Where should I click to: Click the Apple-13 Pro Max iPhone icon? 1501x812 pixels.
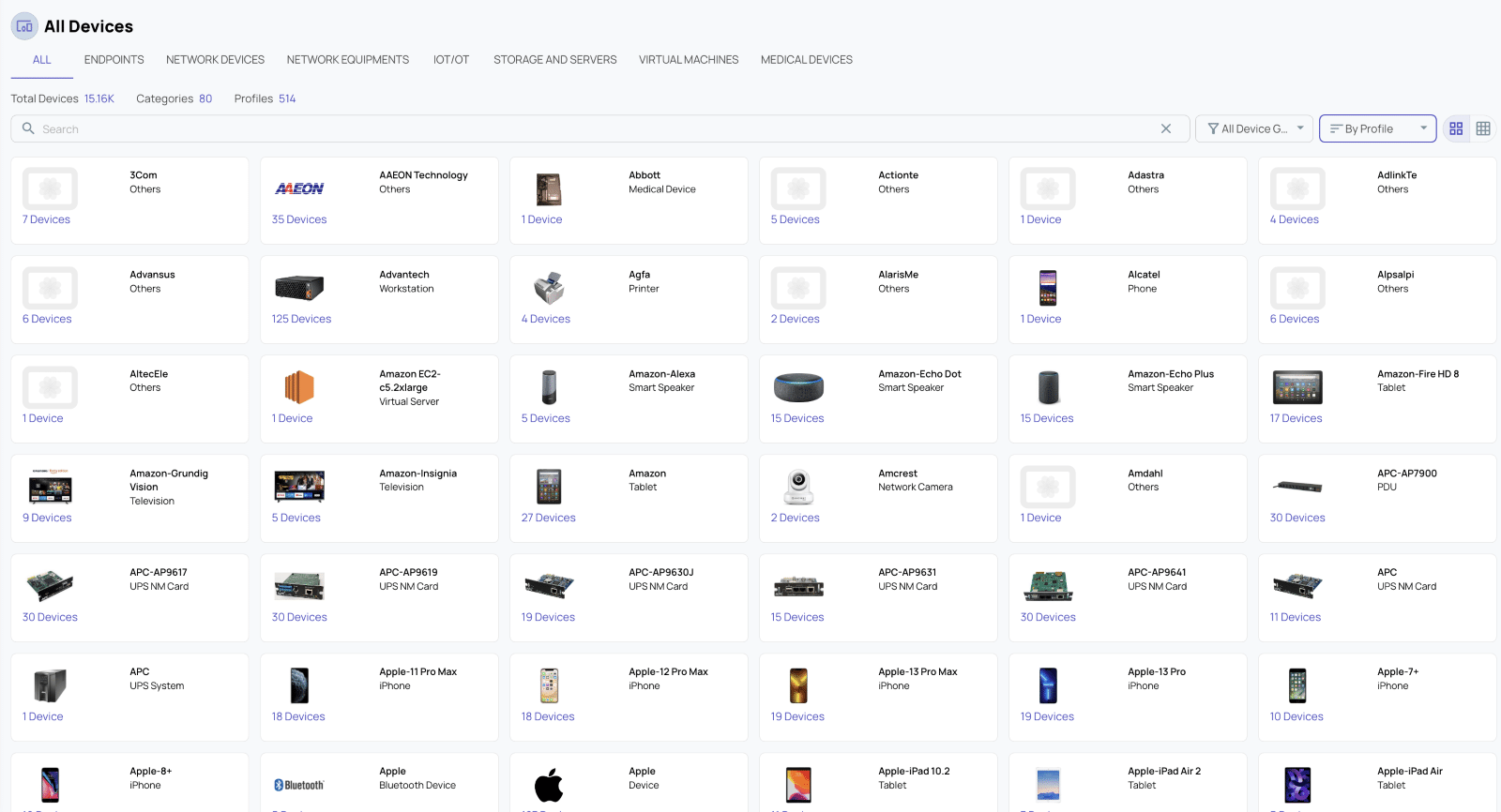(x=798, y=685)
